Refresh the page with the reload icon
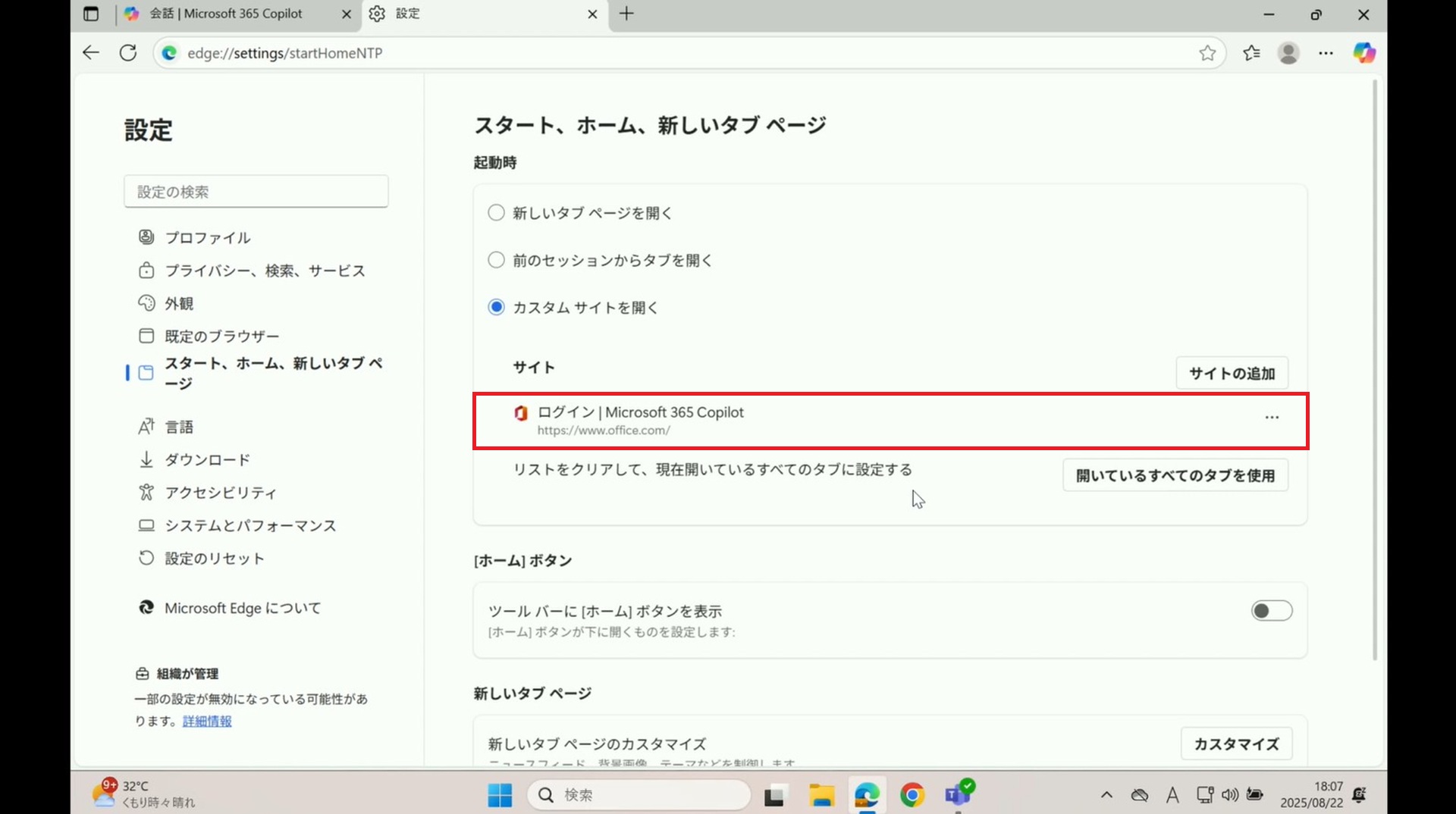 (x=128, y=53)
